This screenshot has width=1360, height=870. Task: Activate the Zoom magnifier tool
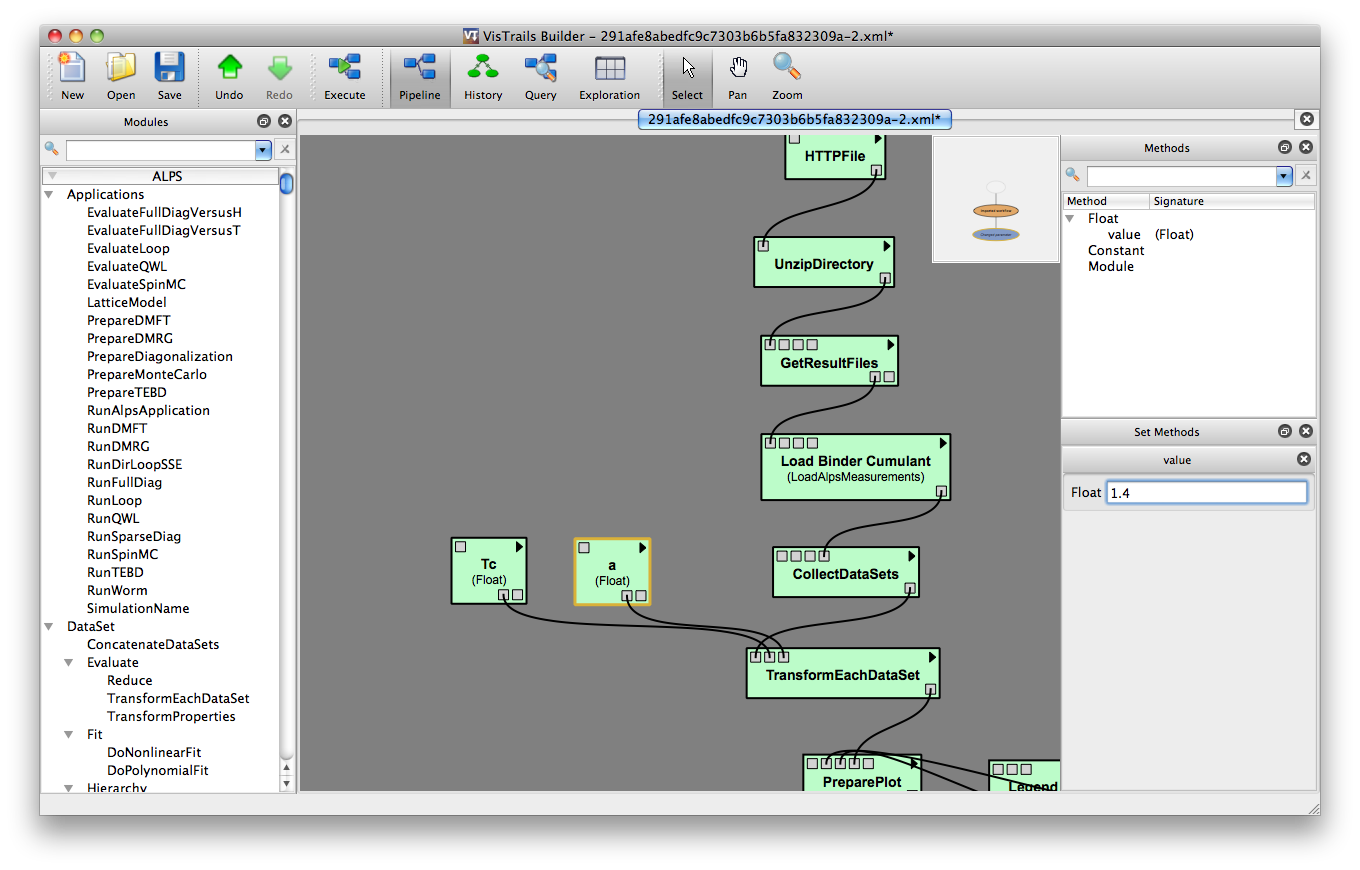click(787, 70)
